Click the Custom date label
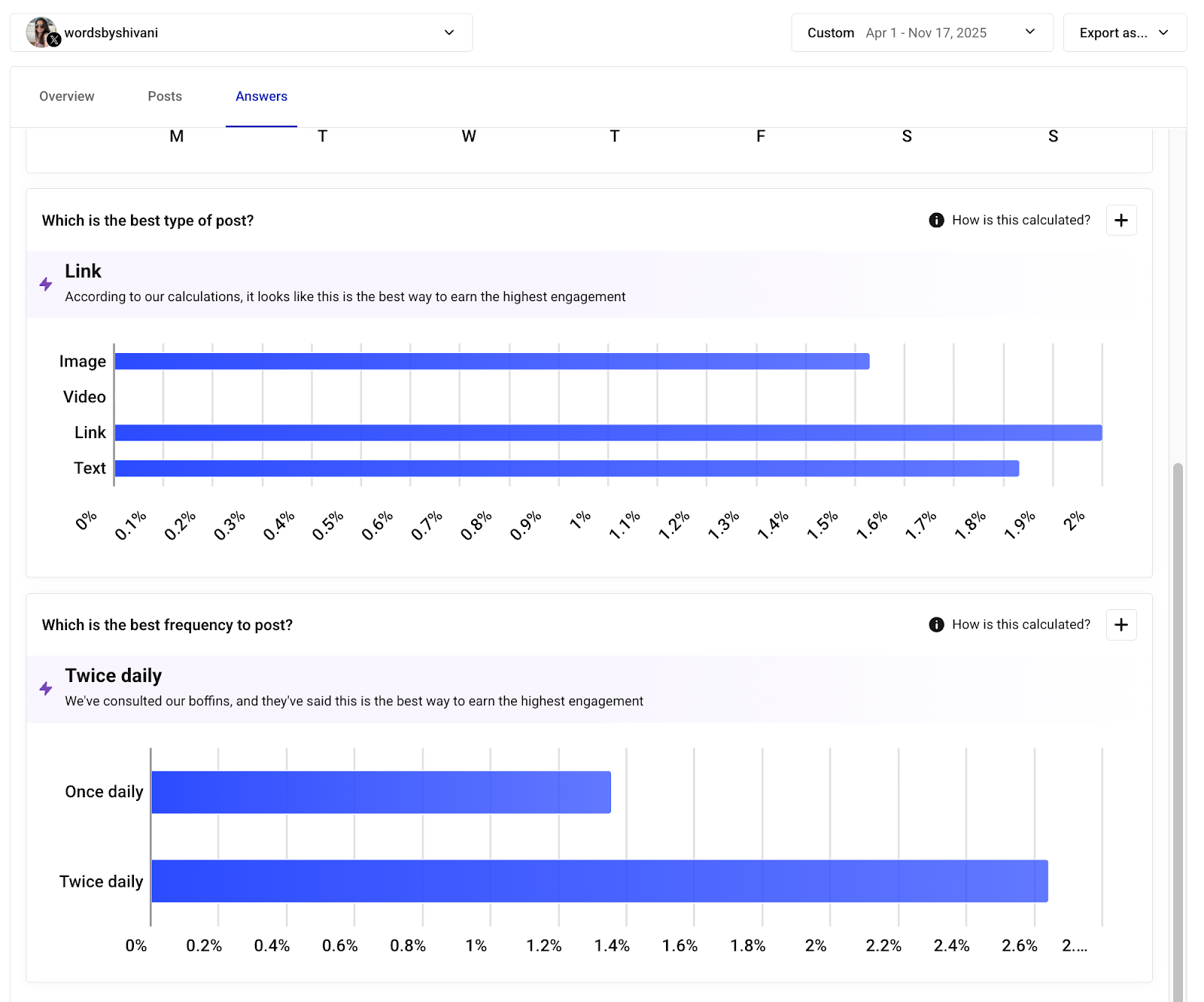 pyautogui.click(x=830, y=32)
